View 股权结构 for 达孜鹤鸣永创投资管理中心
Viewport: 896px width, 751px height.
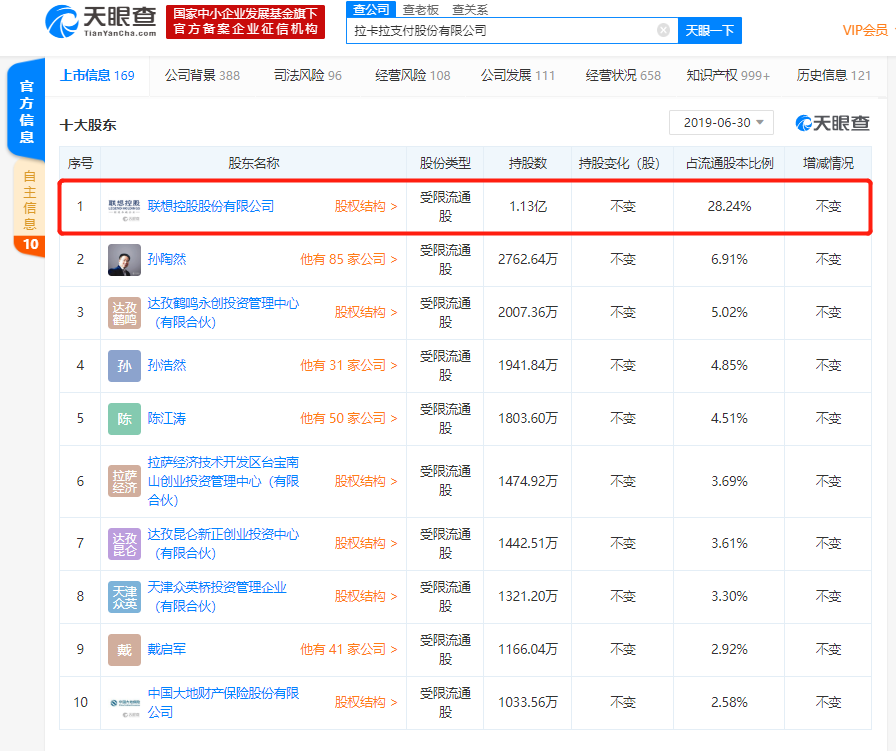(x=366, y=313)
